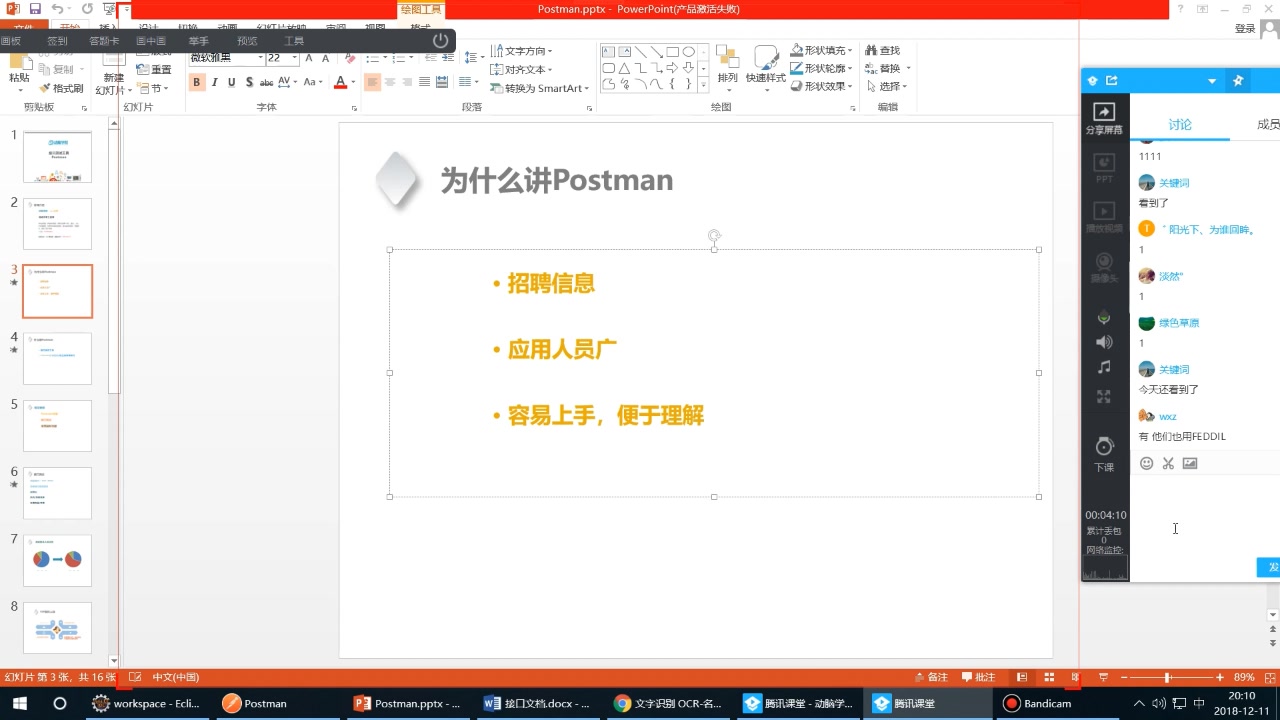
Task: Click Find in editing group
Action: 882,50
